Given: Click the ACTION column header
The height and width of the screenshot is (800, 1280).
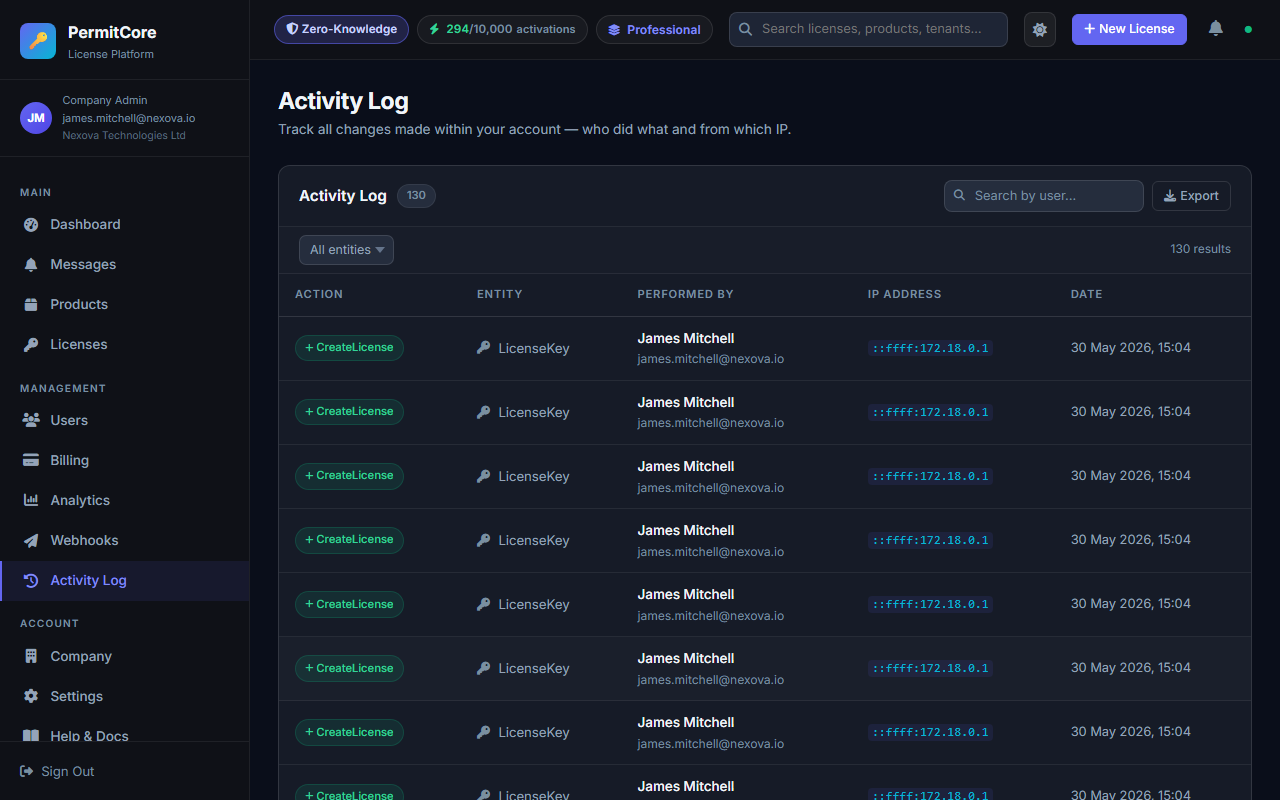Looking at the screenshot, I should click(319, 294).
